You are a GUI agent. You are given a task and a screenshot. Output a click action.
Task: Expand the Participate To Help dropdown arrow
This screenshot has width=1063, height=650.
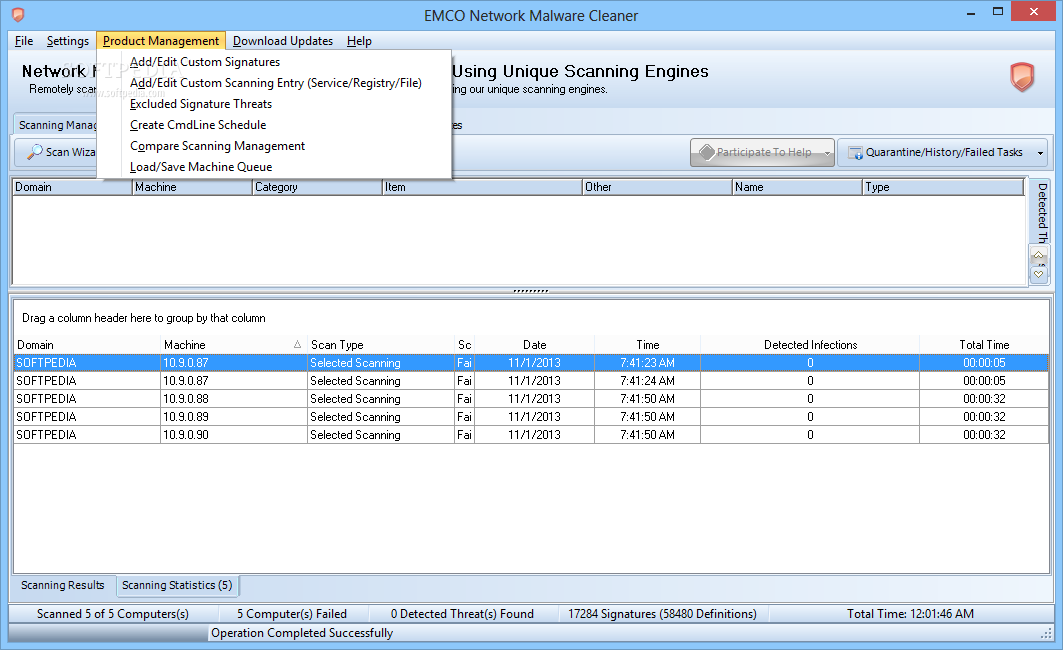click(x=827, y=153)
